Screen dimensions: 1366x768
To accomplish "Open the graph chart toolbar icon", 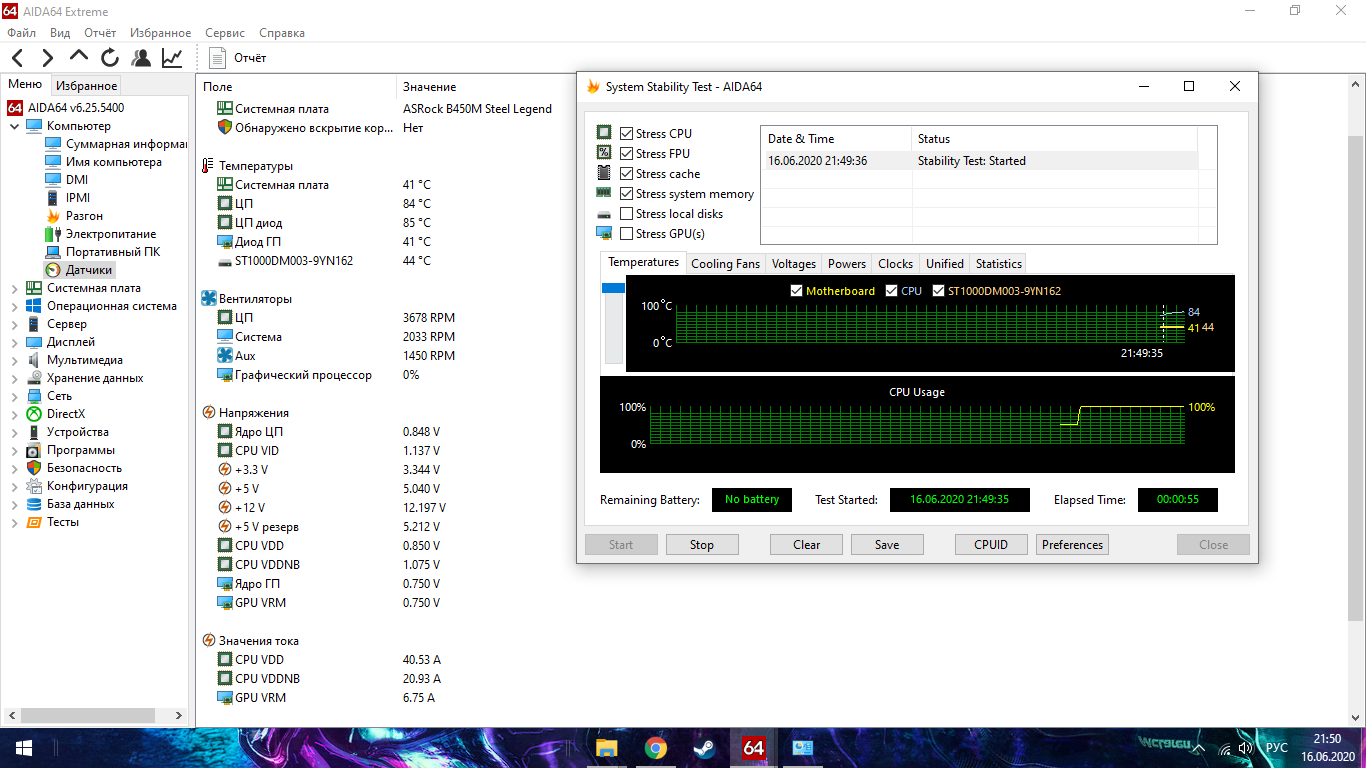I will click(172, 58).
